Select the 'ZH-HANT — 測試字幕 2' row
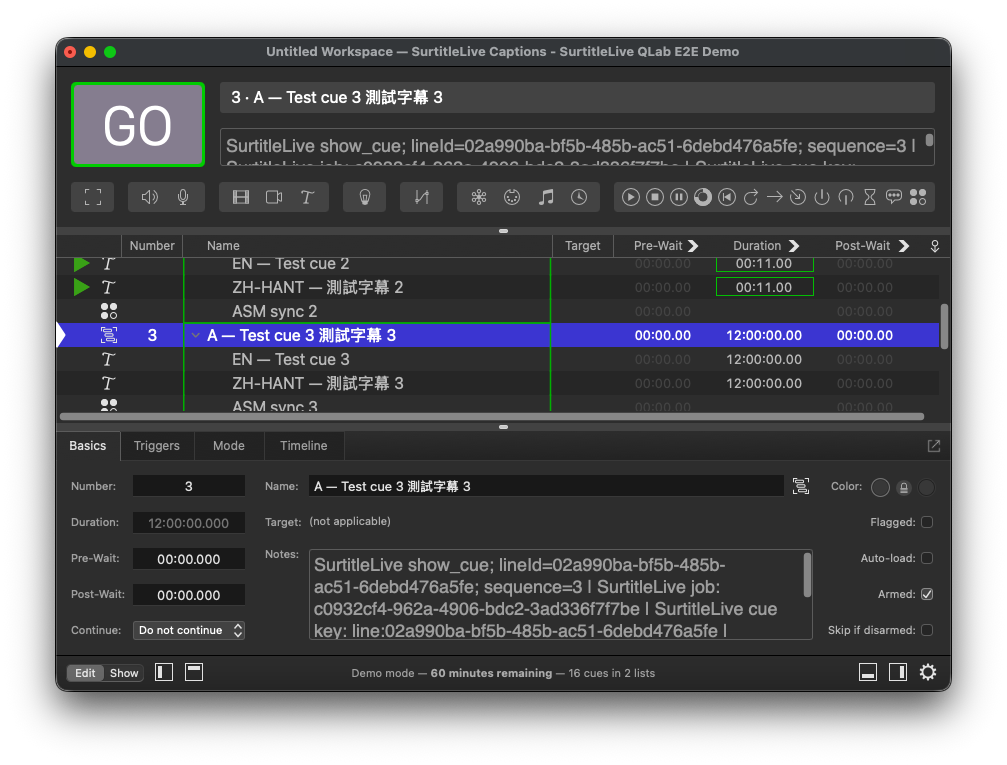The width and height of the screenshot is (1007, 765). click(498, 287)
